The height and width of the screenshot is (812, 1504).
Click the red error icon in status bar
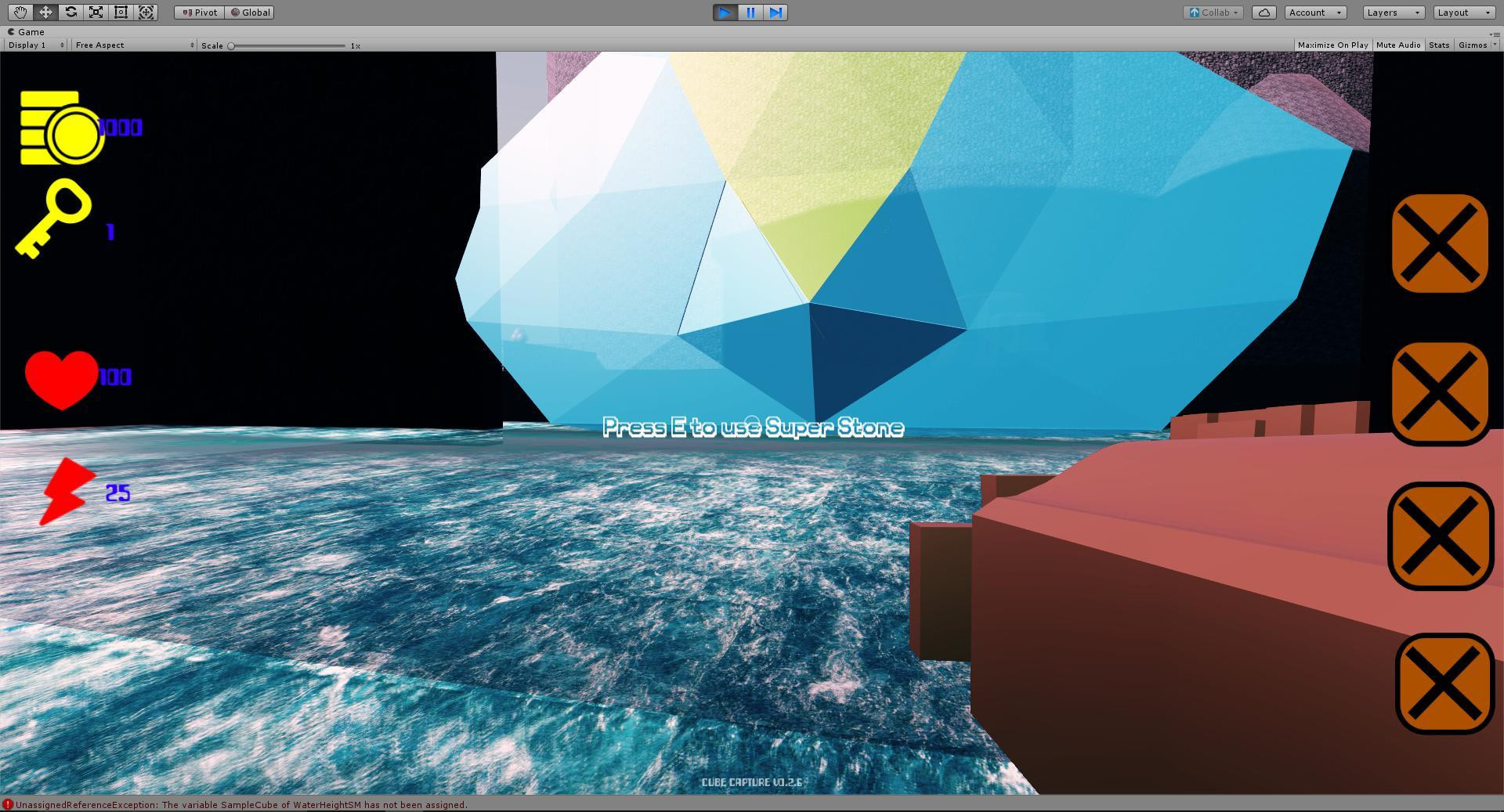pyautogui.click(x=8, y=805)
